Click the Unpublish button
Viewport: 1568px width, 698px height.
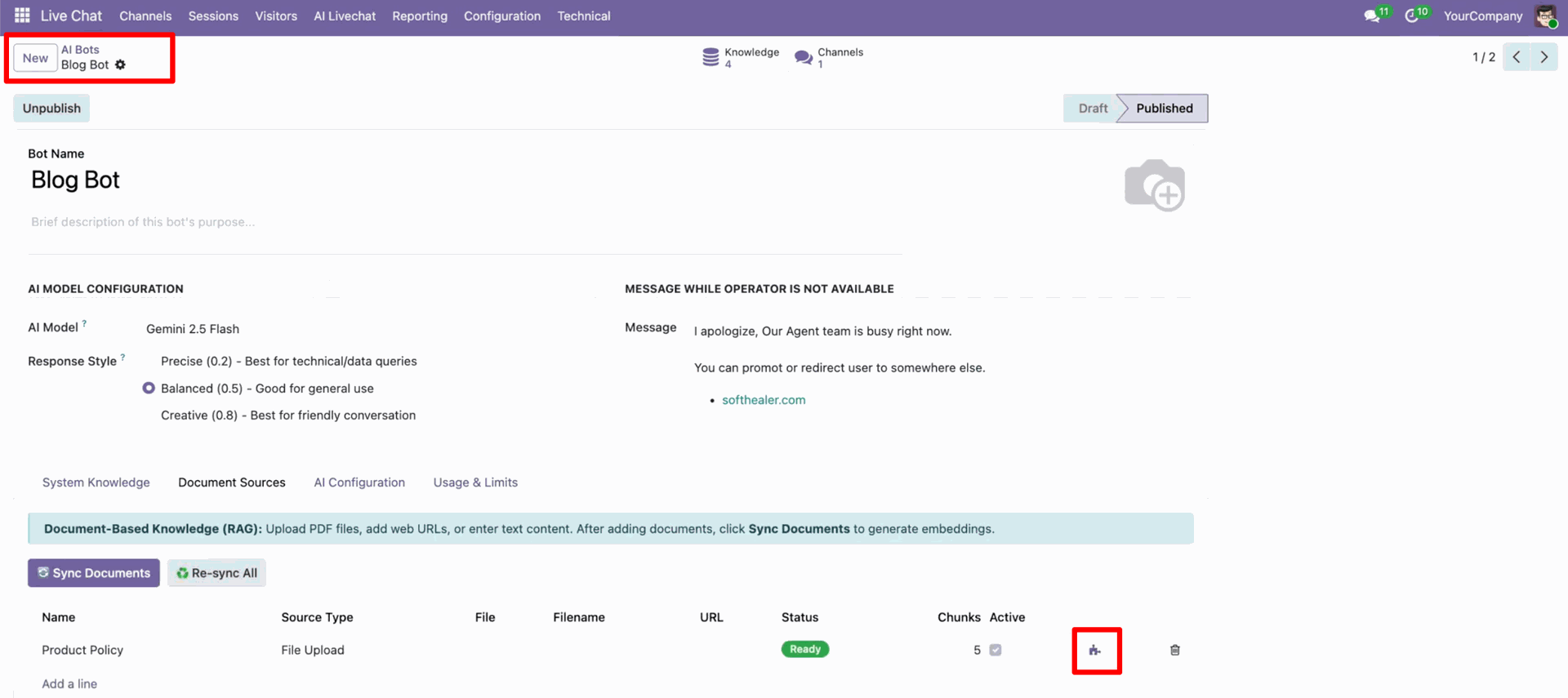[x=51, y=108]
